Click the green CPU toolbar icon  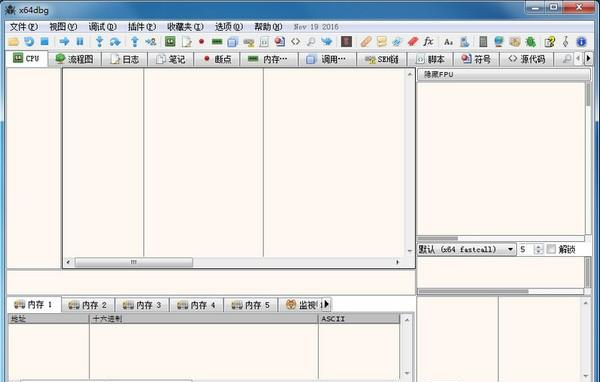[170, 41]
